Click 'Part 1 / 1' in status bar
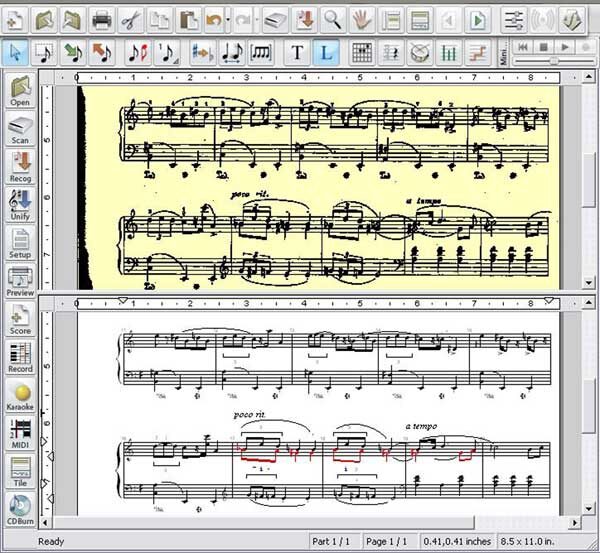This screenshot has height=553, width=600. coord(331,542)
